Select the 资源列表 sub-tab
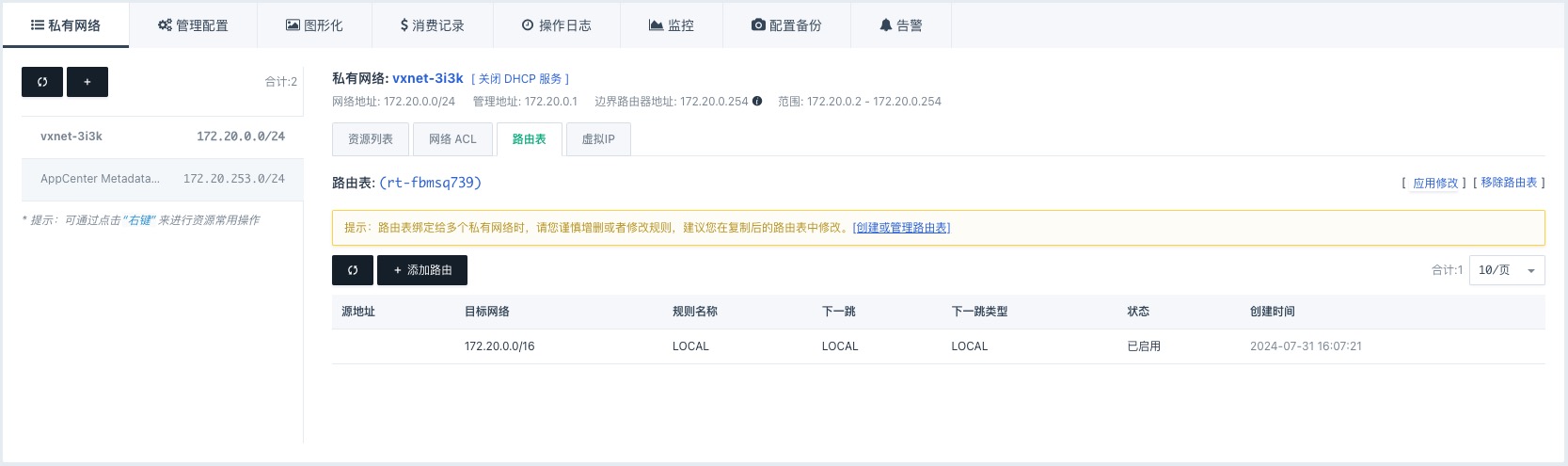The height and width of the screenshot is (466, 1568). [x=371, y=139]
